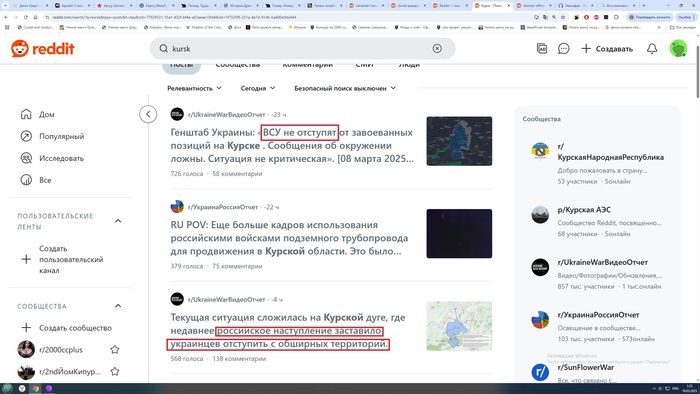700x394 pixels.
Task: Open the Сегодня time filter dropdown
Action: (x=258, y=88)
